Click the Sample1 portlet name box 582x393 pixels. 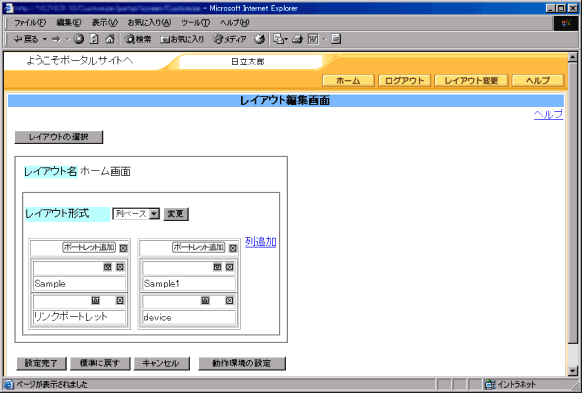(x=189, y=284)
